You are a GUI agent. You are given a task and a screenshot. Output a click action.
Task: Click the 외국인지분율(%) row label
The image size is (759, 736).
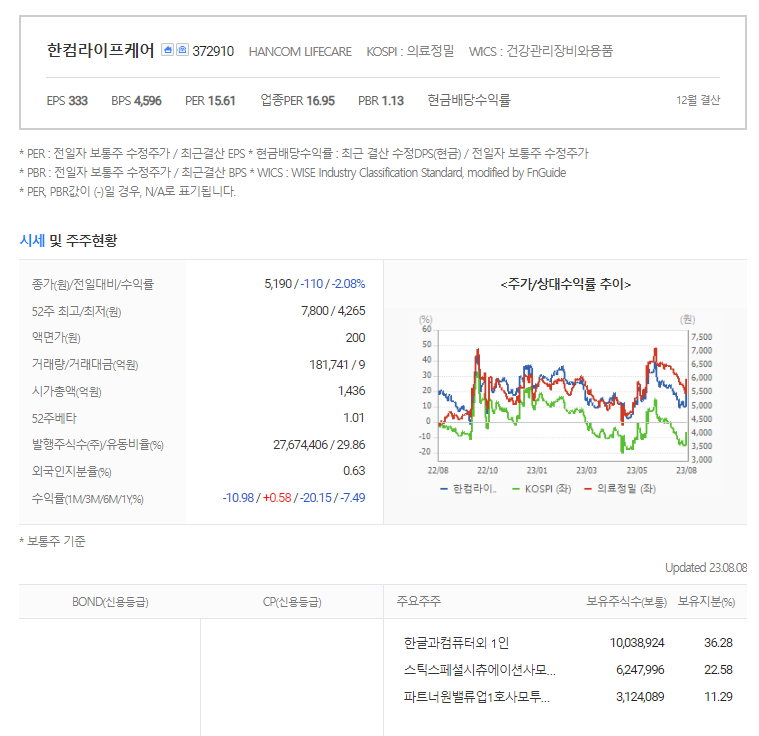coord(72,471)
